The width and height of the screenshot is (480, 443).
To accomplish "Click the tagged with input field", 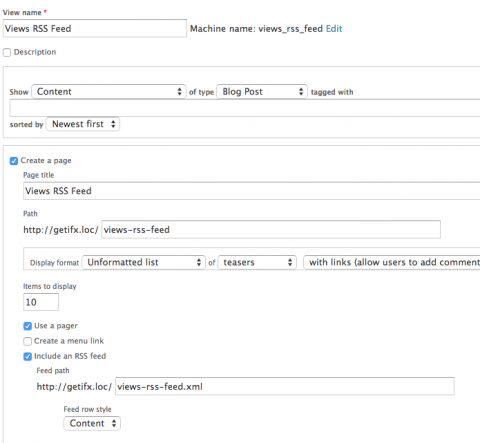I will click(x=245, y=108).
